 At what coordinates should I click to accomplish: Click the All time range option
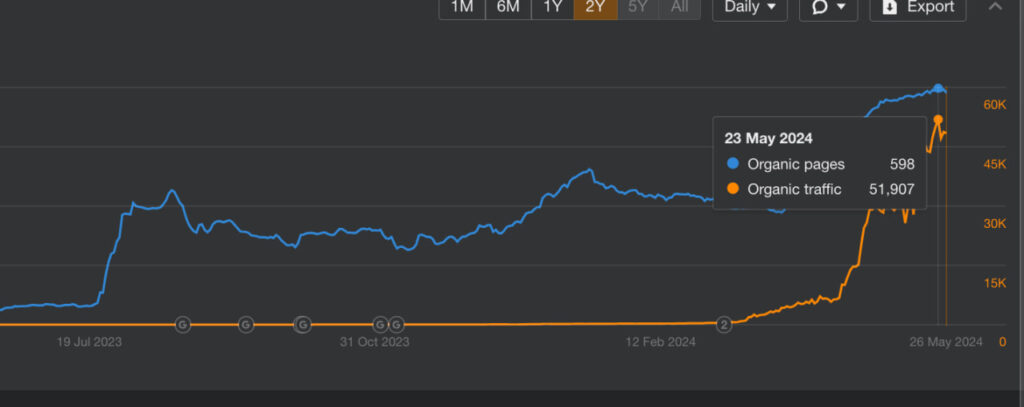[x=679, y=7]
